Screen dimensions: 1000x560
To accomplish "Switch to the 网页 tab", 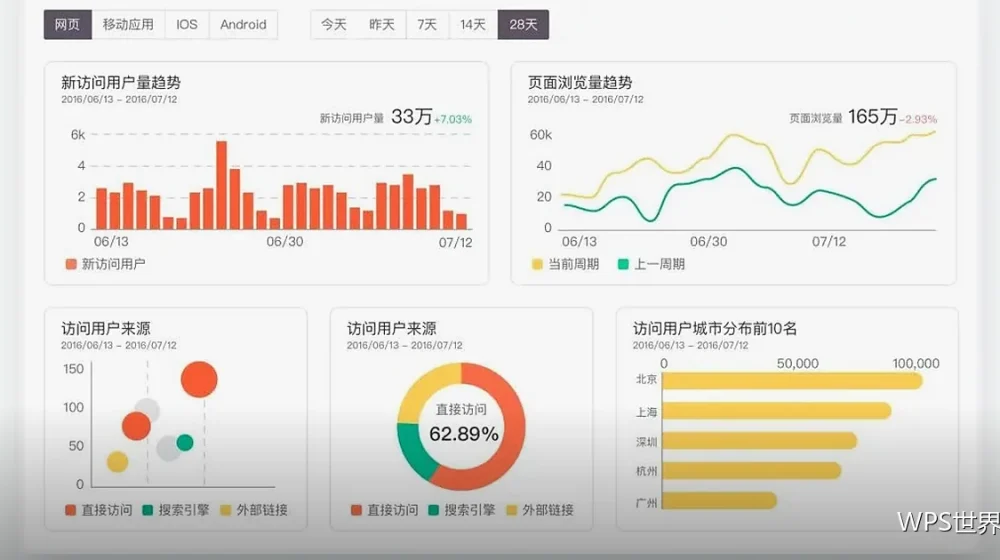I will [x=68, y=25].
